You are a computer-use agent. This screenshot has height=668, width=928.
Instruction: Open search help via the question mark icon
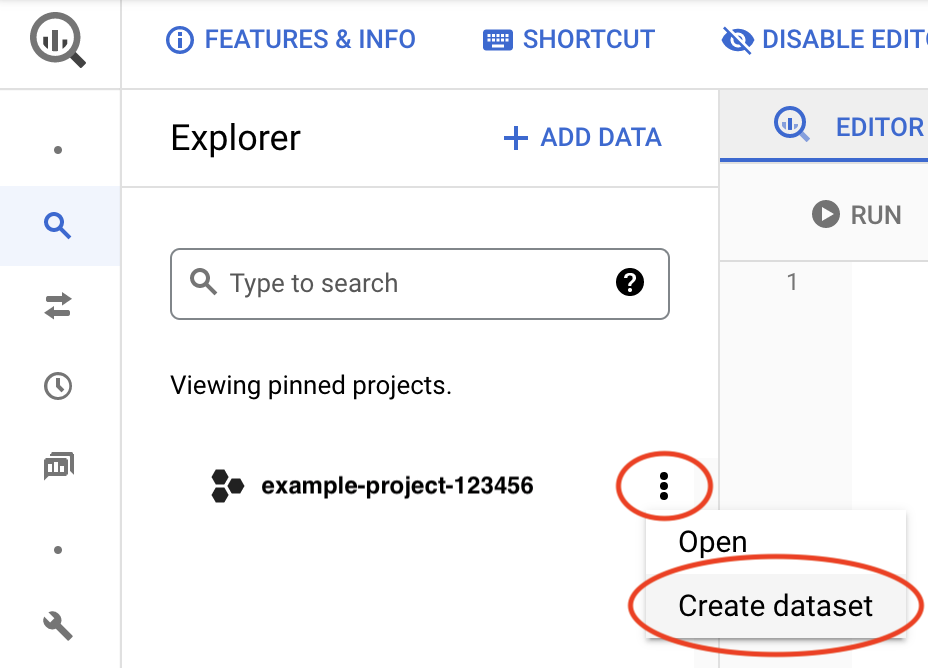tap(630, 283)
